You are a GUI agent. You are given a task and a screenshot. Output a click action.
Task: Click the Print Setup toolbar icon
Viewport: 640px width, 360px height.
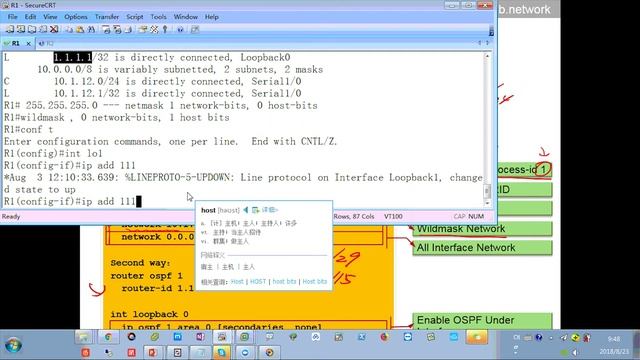click(128, 29)
